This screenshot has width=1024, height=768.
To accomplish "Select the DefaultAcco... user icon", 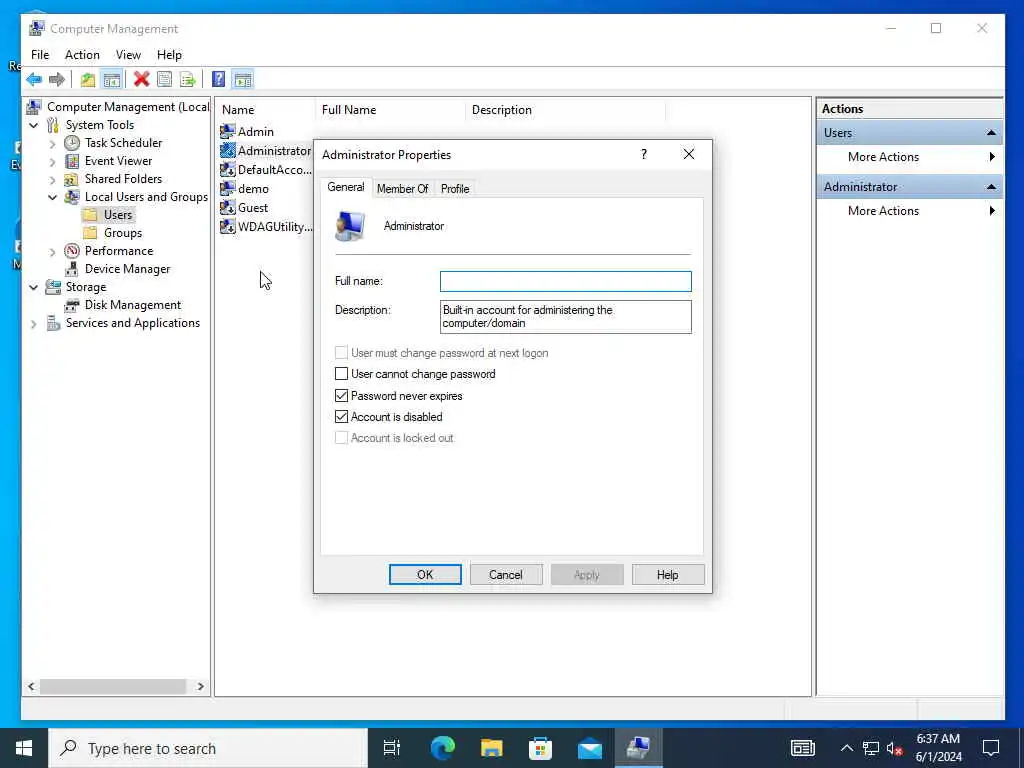I will (x=227, y=170).
